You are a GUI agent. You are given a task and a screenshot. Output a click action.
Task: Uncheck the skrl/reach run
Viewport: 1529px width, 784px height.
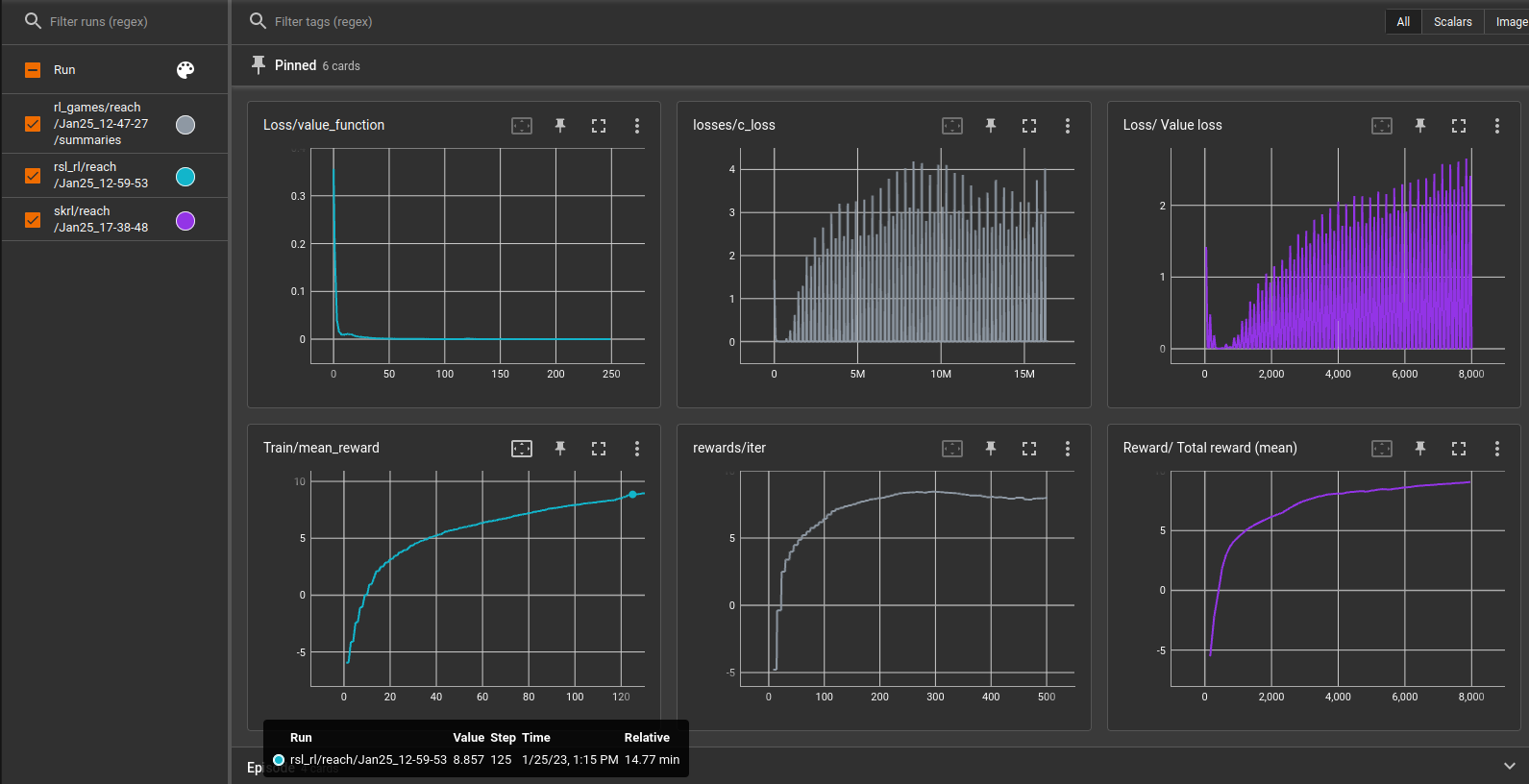click(x=33, y=220)
